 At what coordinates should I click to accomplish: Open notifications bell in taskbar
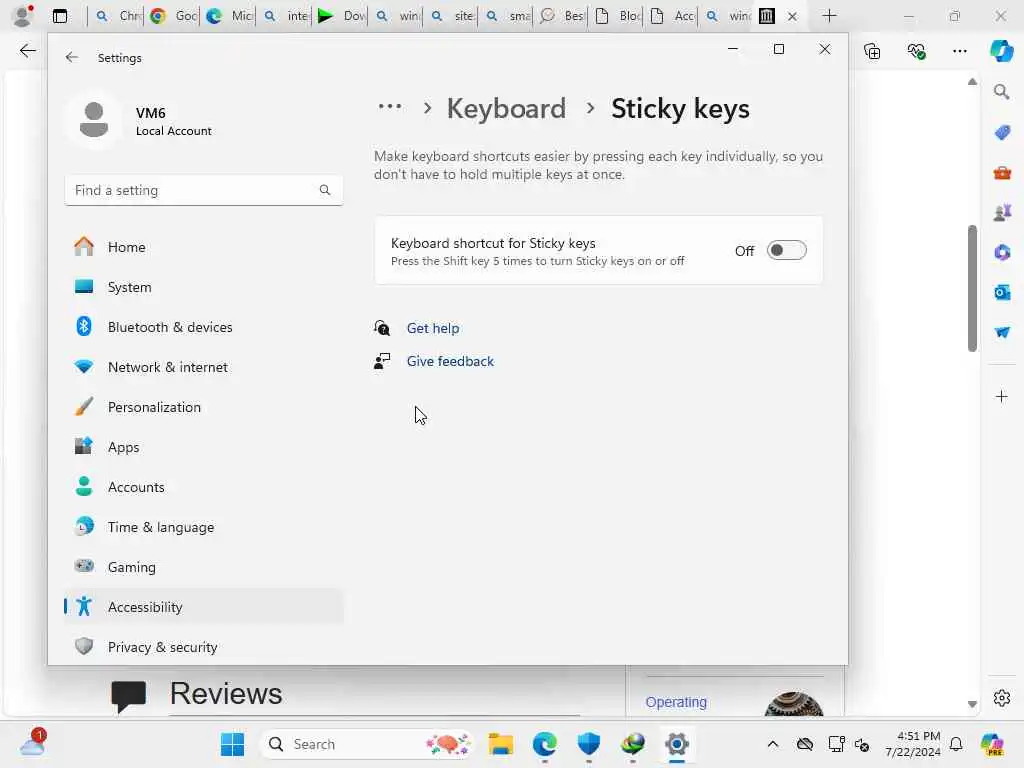(956, 744)
